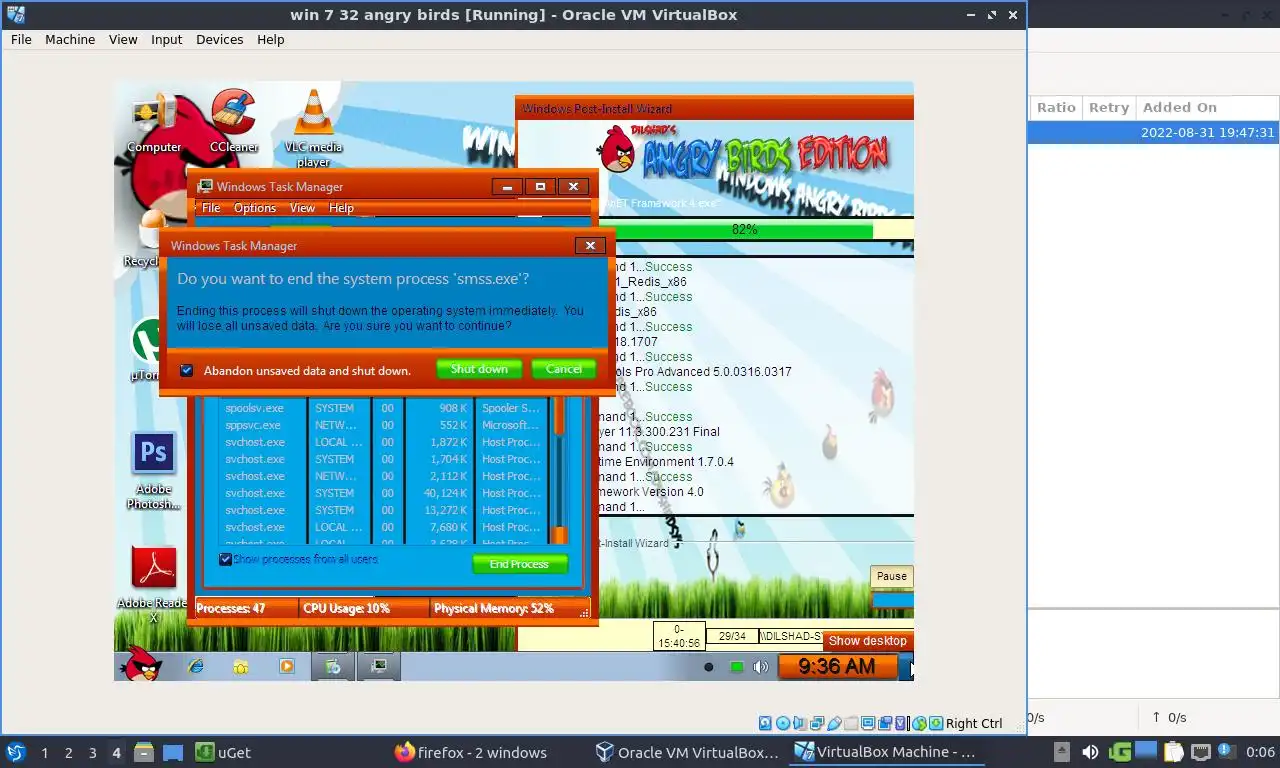Open VirtualBox Input menu
Viewport: 1280px width, 768px height.
[x=167, y=39]
